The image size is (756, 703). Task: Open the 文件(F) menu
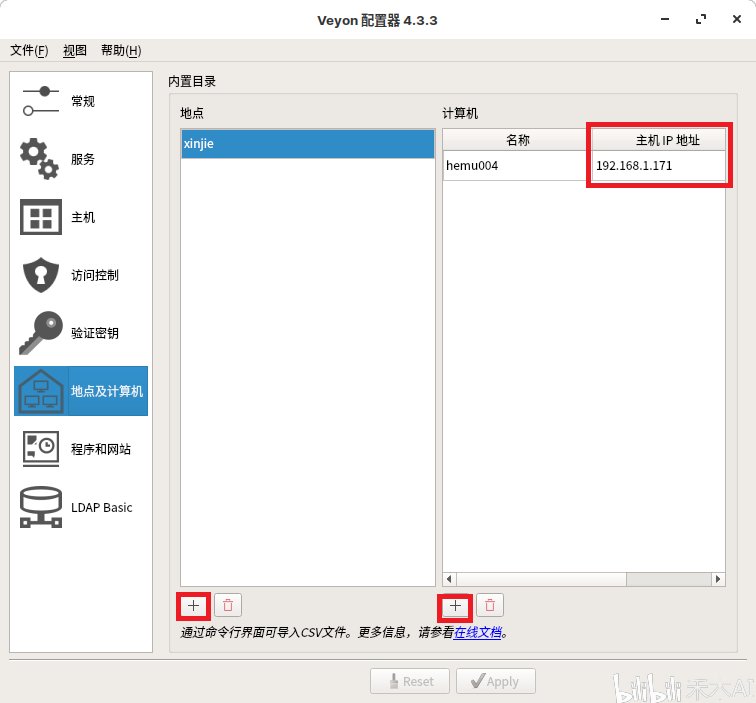click(29, 50)
